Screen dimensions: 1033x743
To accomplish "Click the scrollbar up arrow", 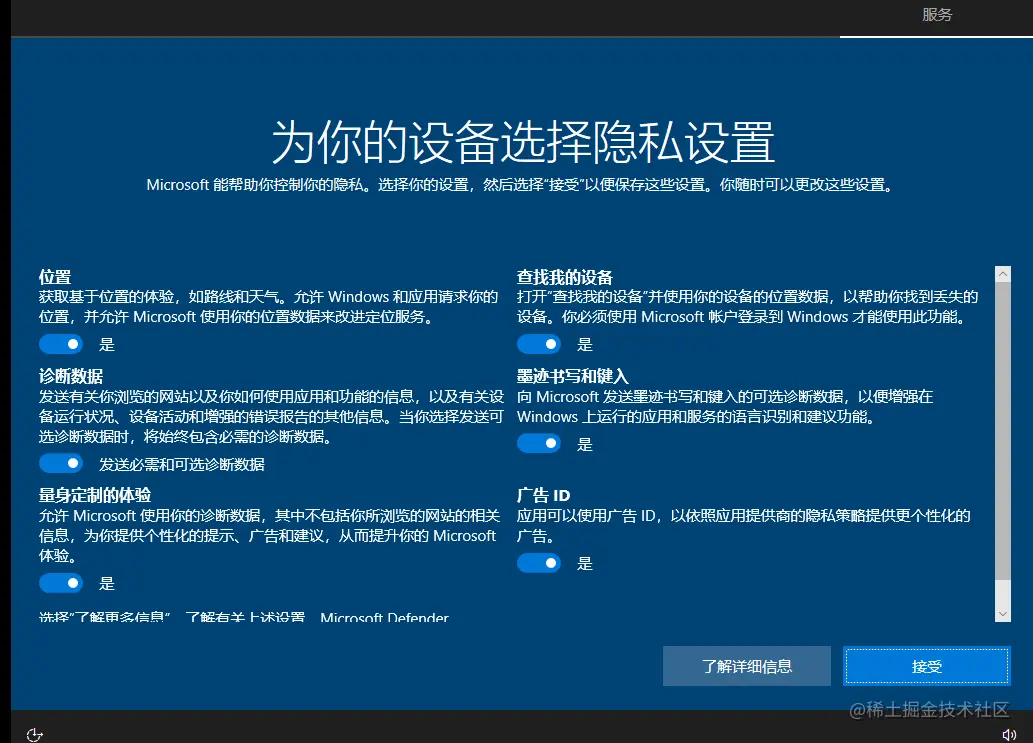I will pos(1003,271).
